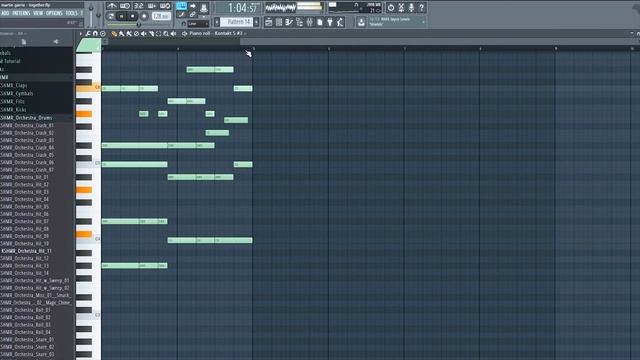Click the transport play/pause button
The image size is (640, 360).
122,16
